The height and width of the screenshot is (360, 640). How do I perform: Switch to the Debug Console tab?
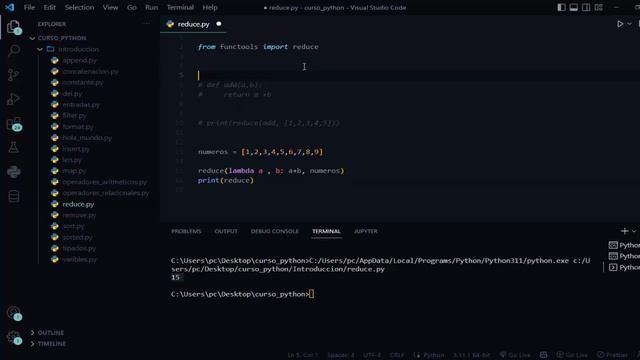[x=275, y=231]
